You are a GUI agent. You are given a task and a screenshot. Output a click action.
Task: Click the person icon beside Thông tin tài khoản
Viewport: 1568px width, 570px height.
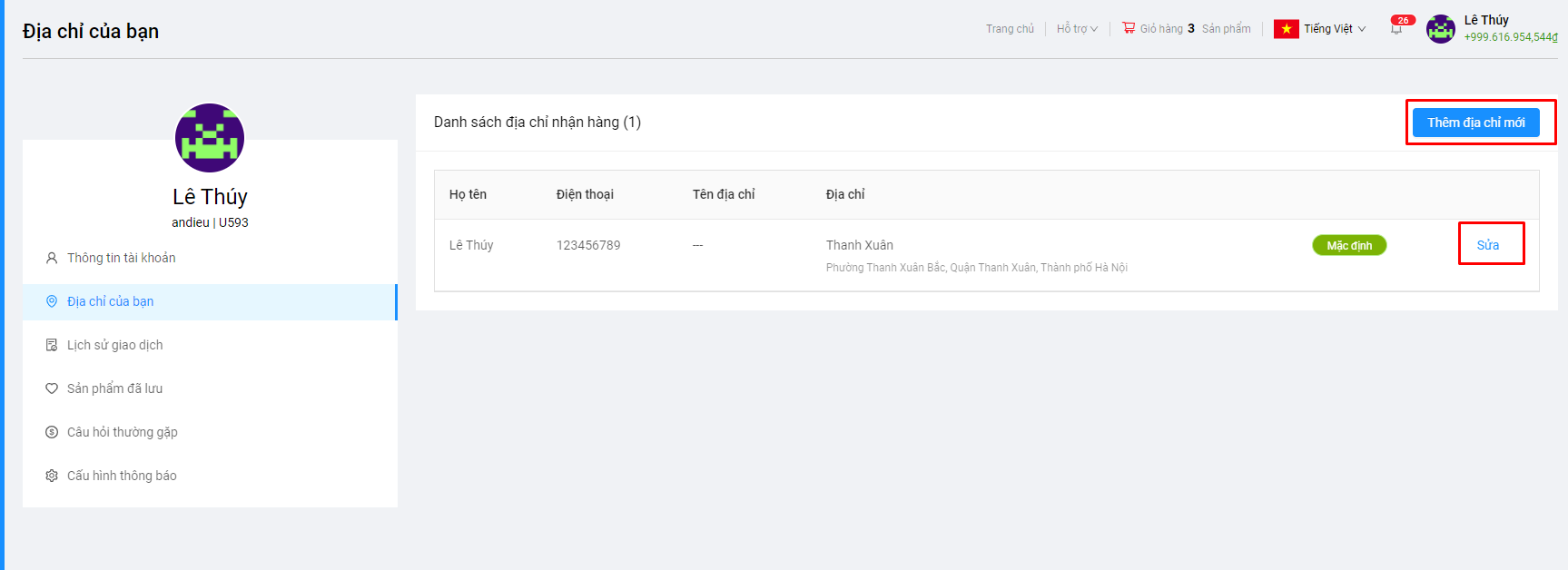point(52,258)
